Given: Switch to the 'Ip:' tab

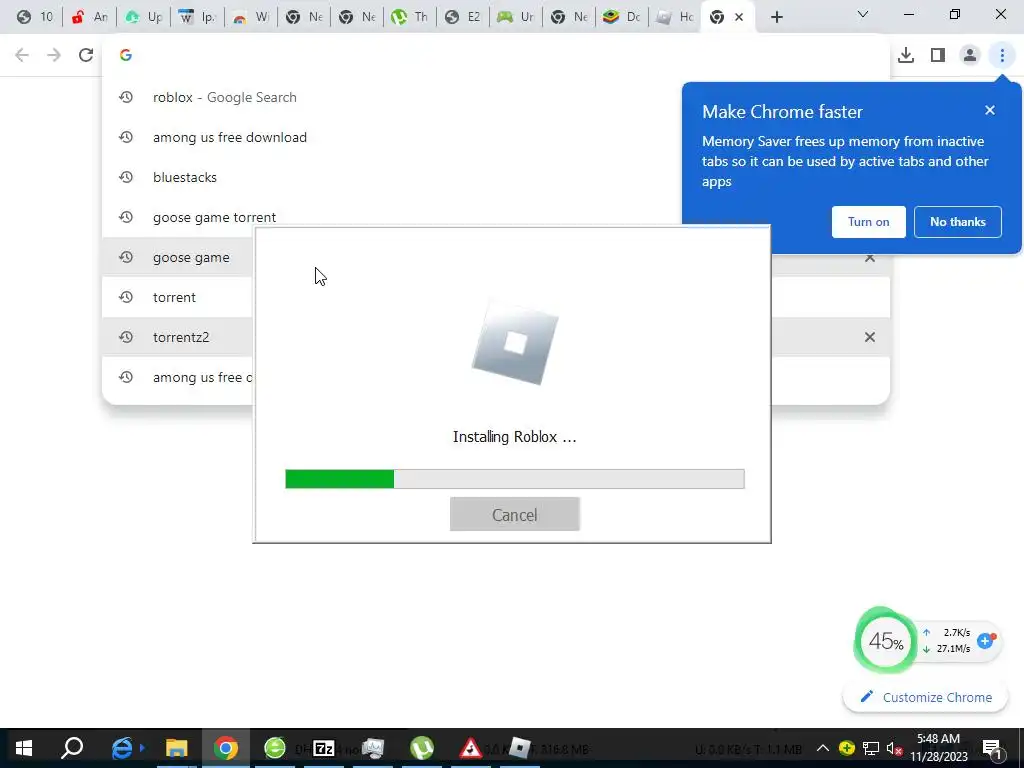Looking at the screenshot, I should (197, 17).
